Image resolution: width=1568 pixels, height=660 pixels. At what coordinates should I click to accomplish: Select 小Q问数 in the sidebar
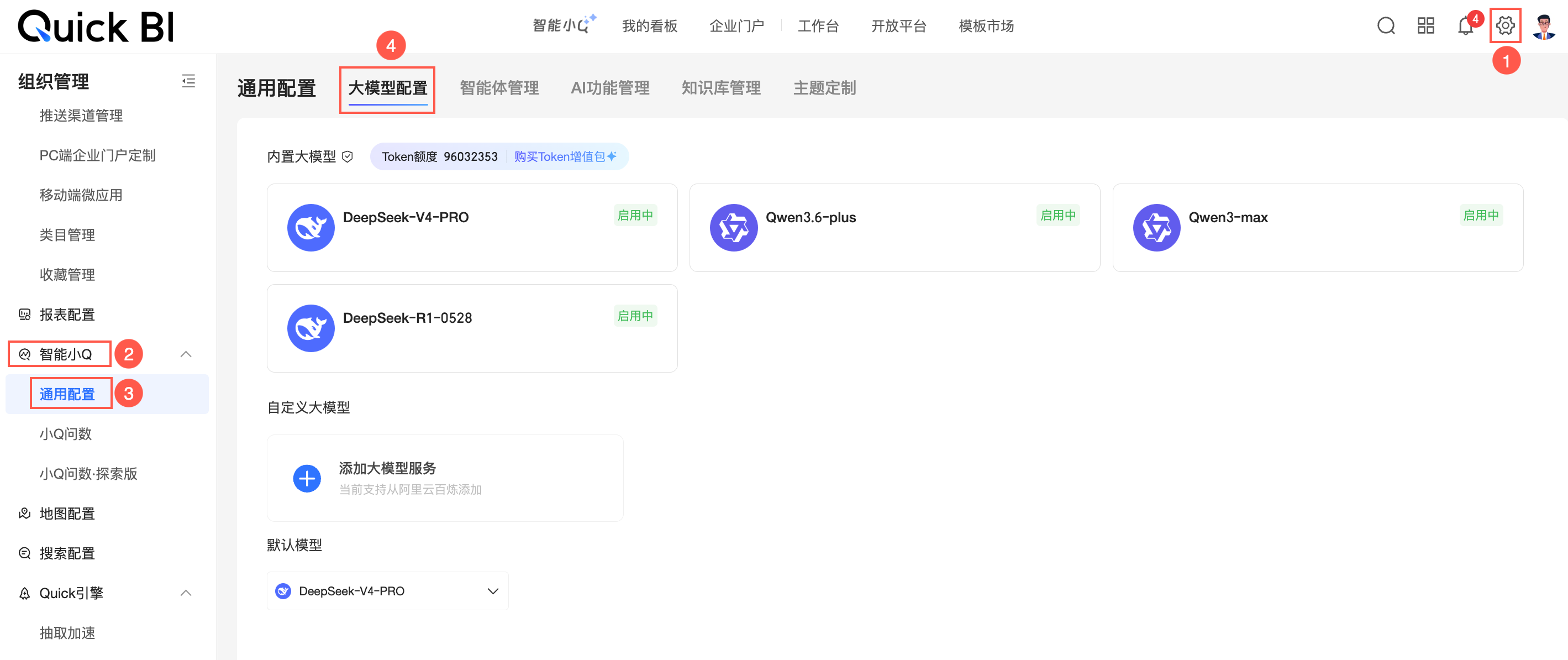click(x=65, y=434)
